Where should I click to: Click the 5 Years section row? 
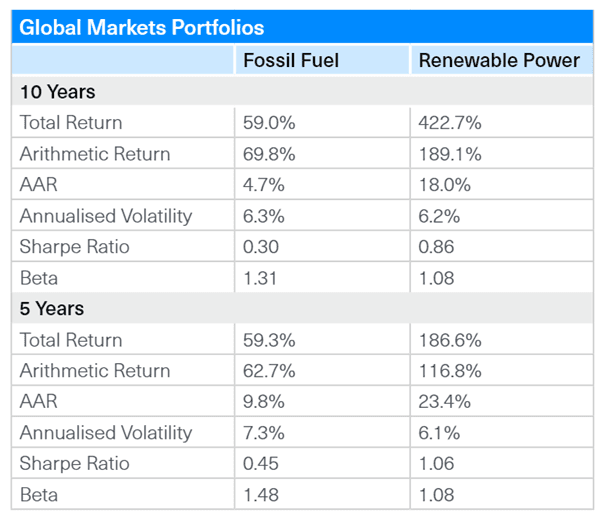tap(52, 309)
